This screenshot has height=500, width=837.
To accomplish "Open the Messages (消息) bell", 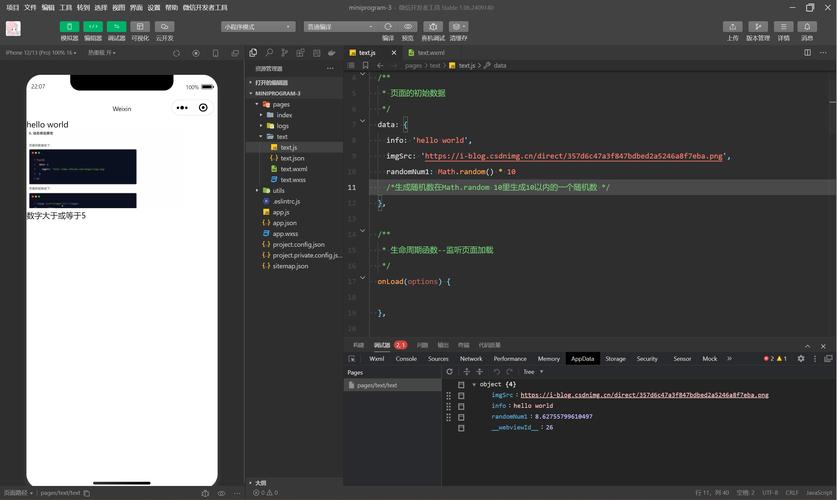I will (x=807, y=27).
